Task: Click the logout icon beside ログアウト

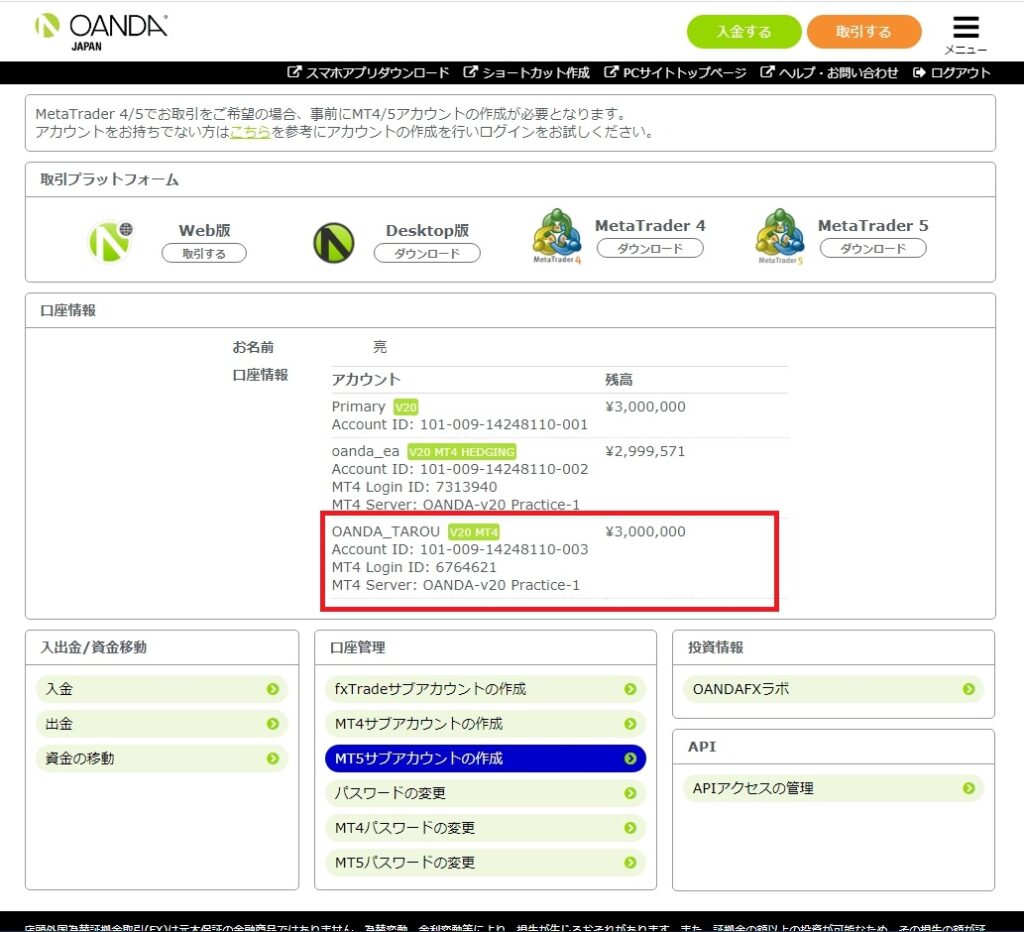Action: (920, 72)
